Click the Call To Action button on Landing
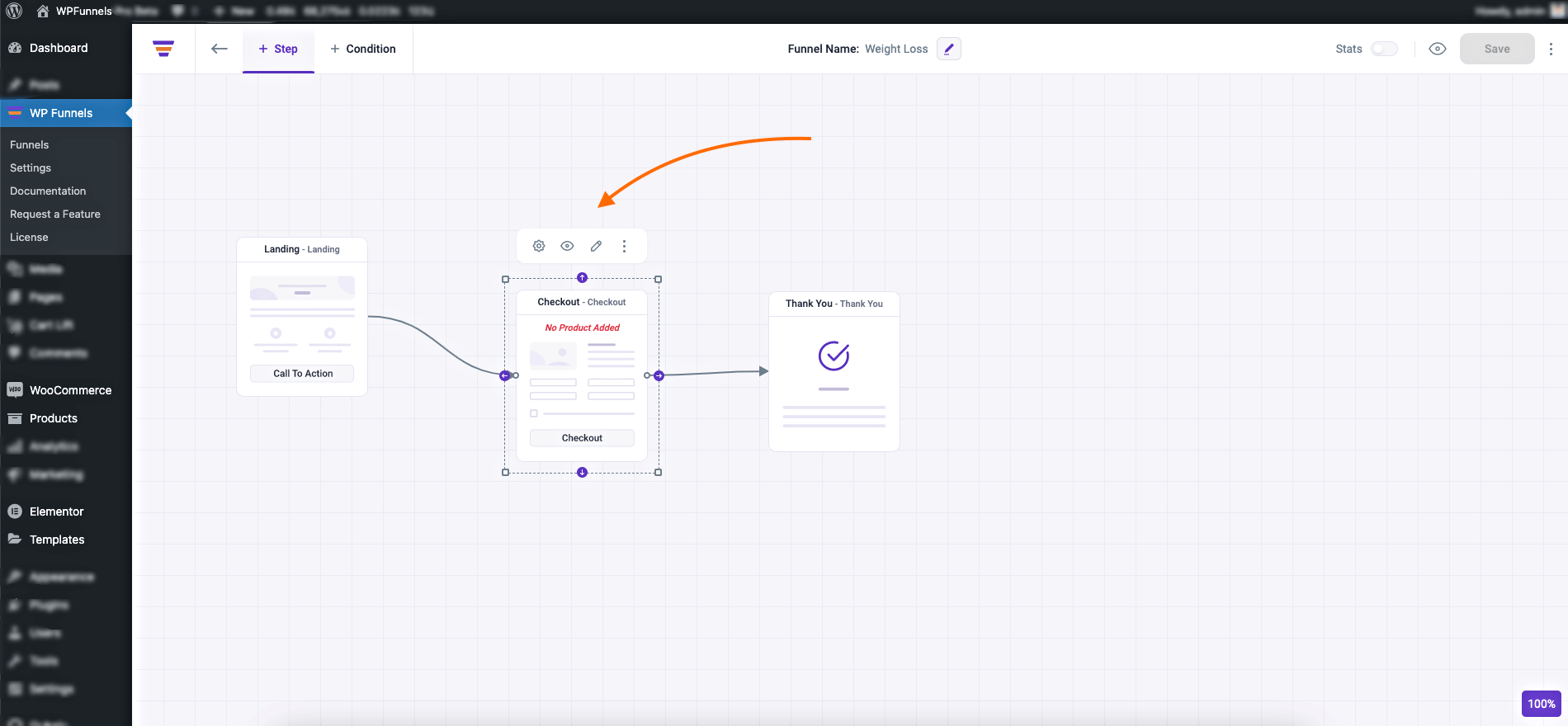Screen dimensions: 1568x726 (303, 374)
